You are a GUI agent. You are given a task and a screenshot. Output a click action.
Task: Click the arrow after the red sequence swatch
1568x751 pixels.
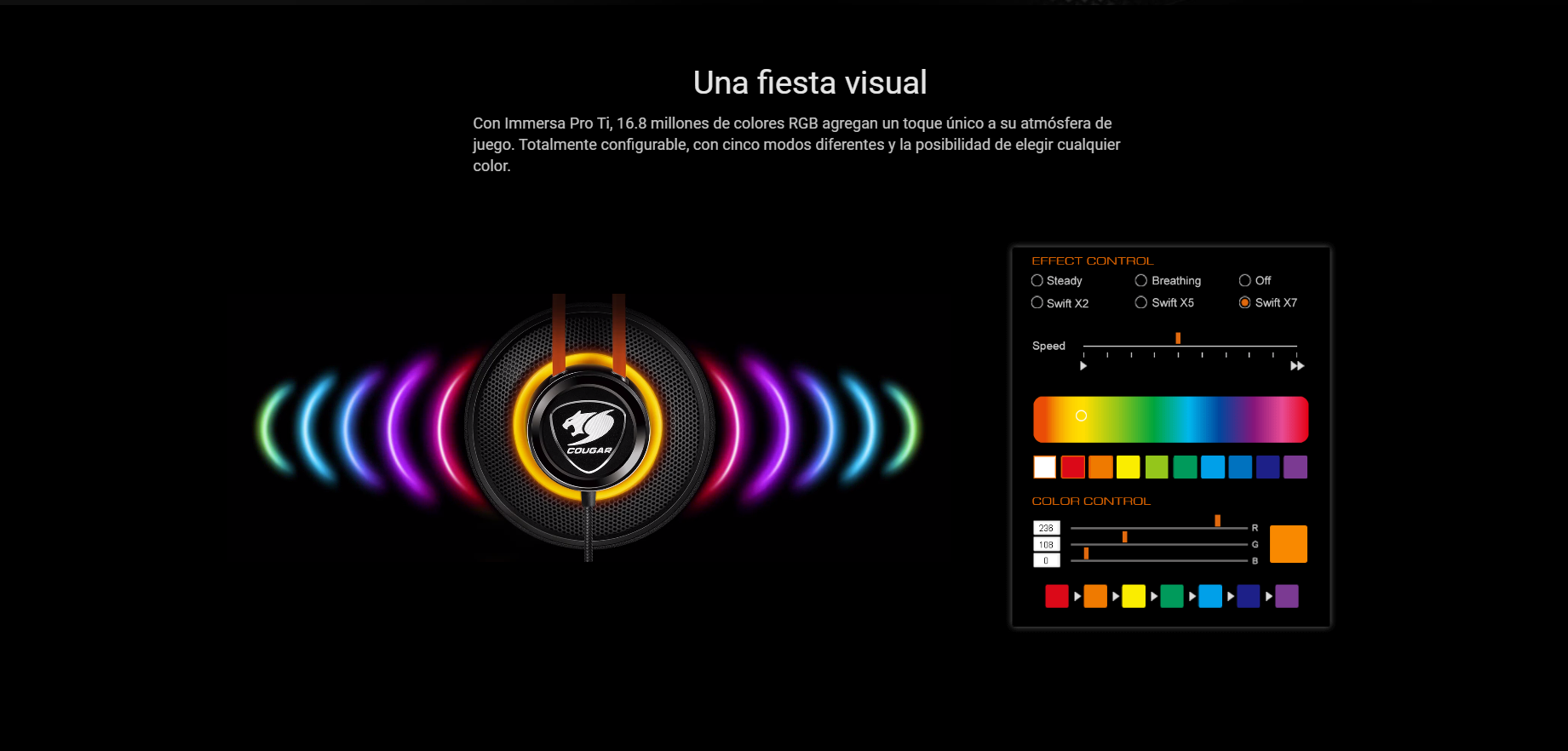(x=1077, y=597)
